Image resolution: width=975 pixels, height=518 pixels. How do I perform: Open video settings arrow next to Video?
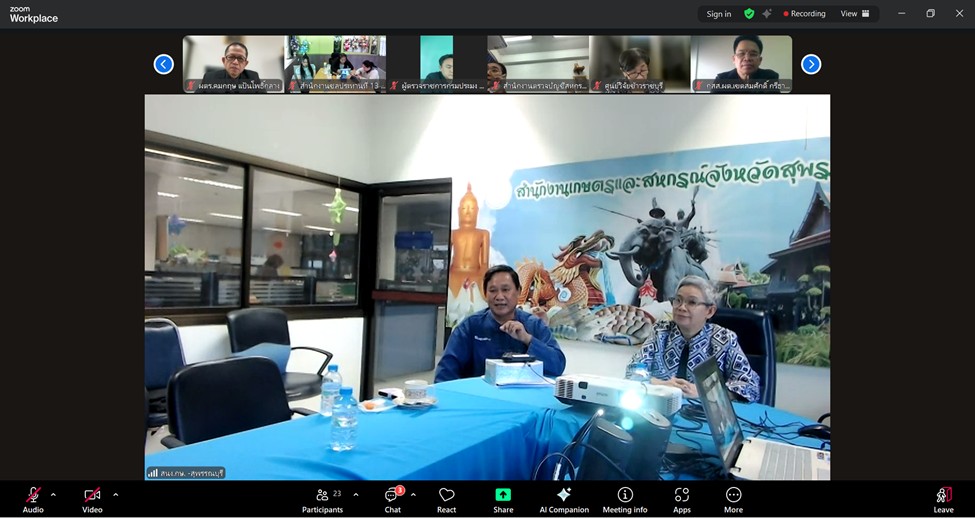pos(115,494)
